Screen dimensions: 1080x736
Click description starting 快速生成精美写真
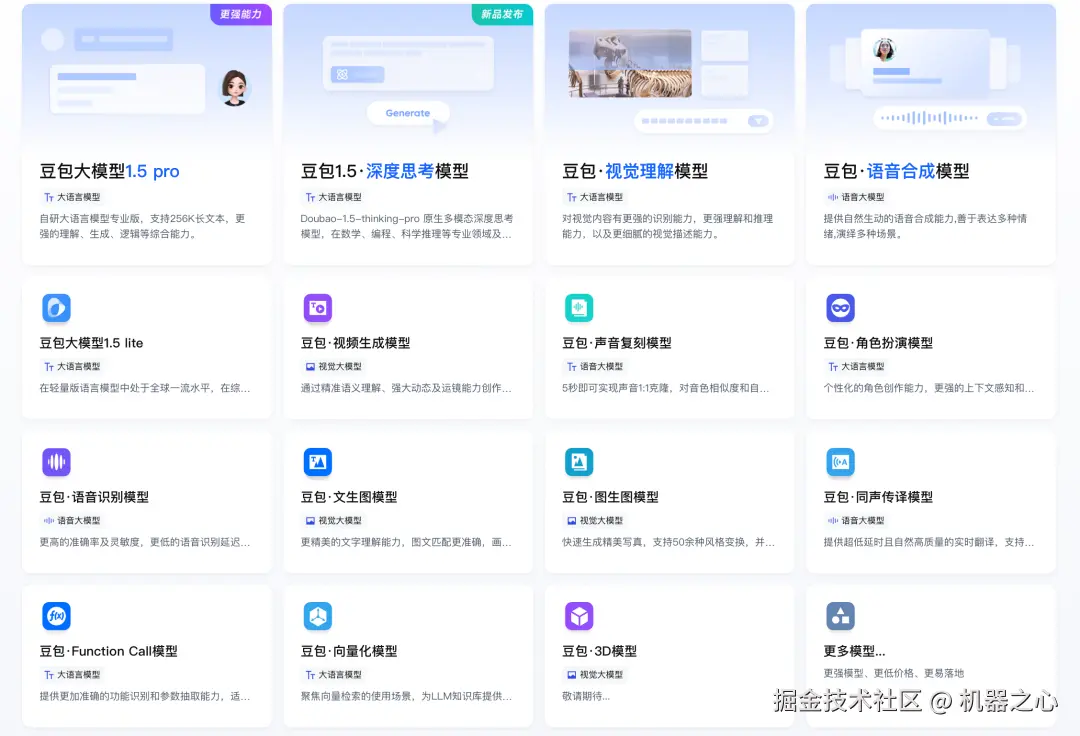click(668, 542)
